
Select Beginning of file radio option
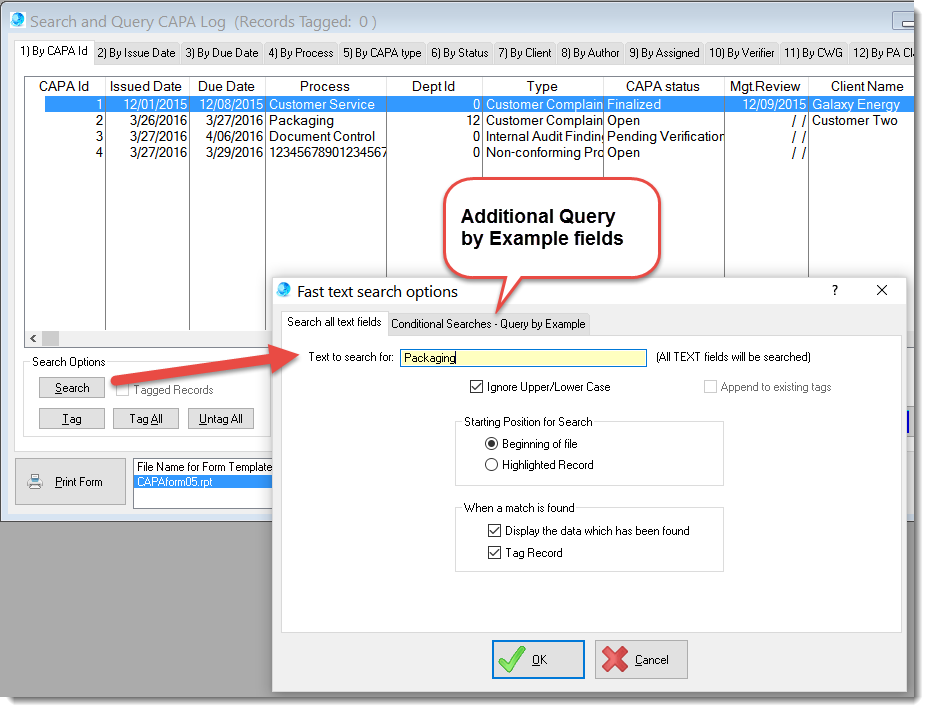coord(491,444)
